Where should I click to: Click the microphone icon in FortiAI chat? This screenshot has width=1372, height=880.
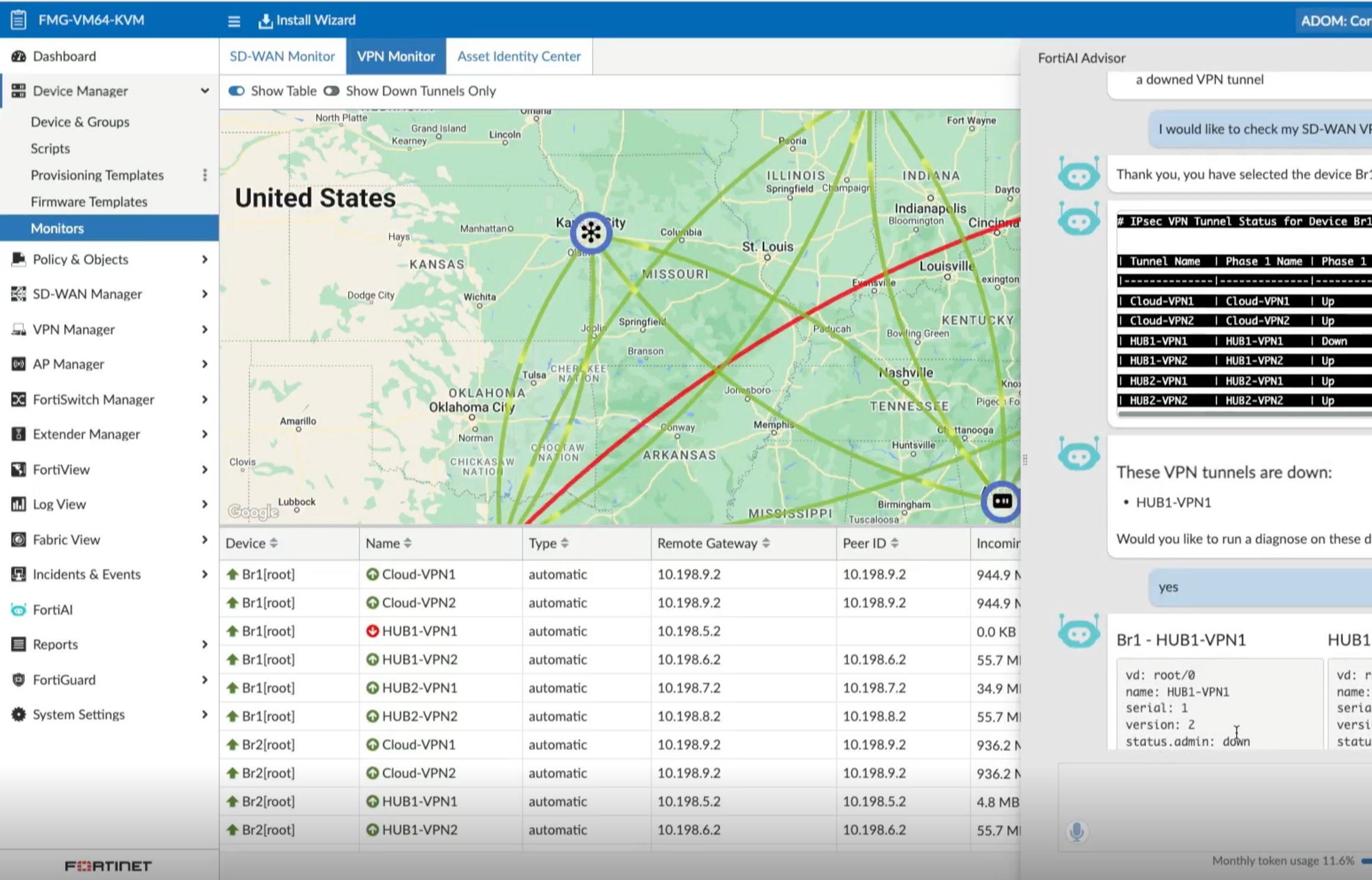1076,832
